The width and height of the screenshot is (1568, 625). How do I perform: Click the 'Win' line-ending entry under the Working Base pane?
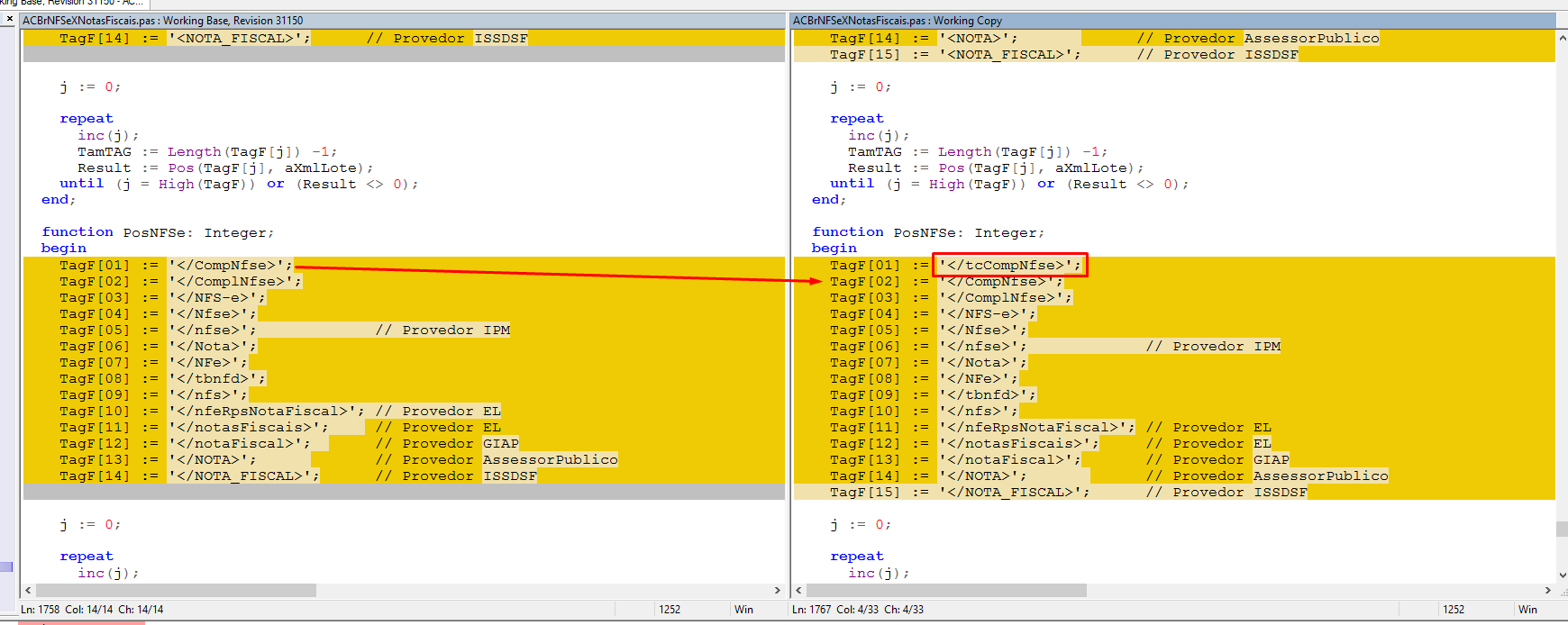(743, 610)
